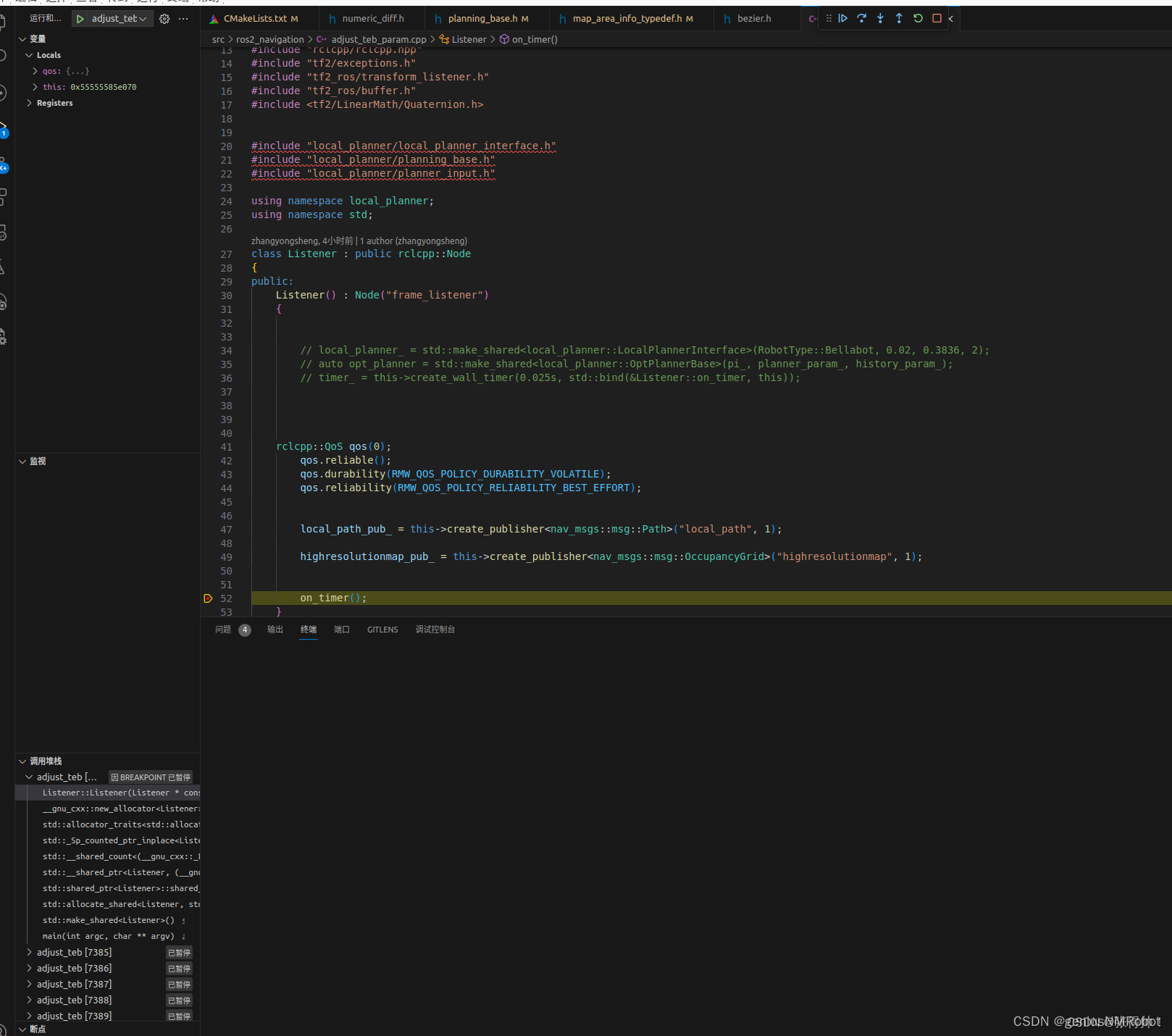This screenshot has height=1036, width=1172.
Task: Open launch.json via the gear icon
Action: coord(164,19)
